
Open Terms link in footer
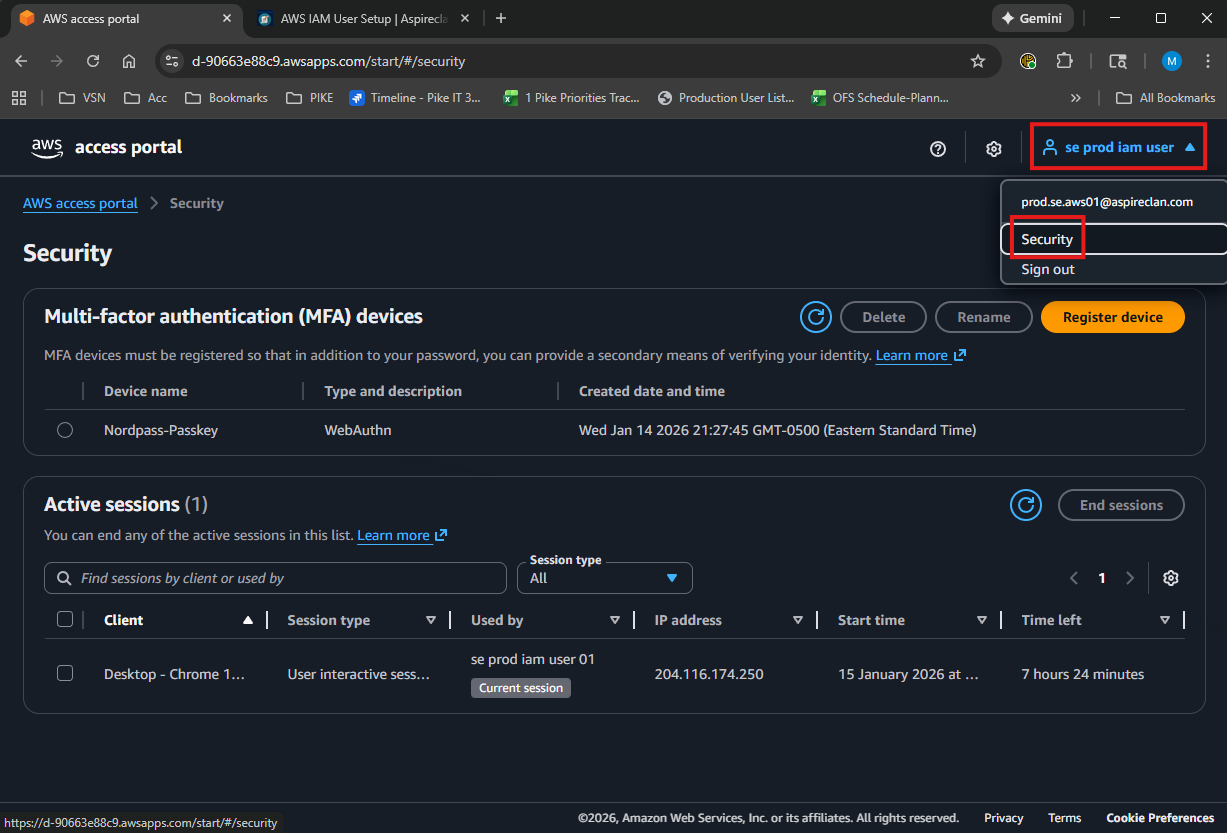tap(1064, 818)
